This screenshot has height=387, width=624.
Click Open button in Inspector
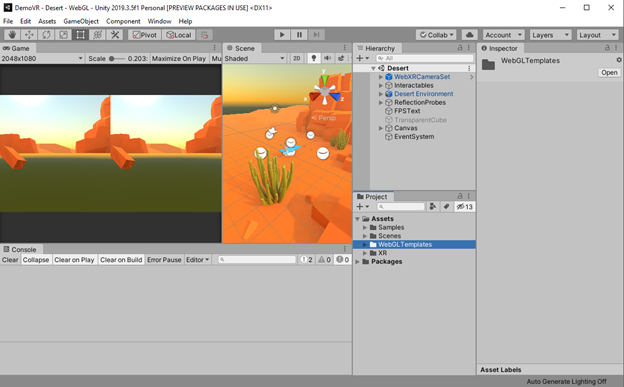click(609, 72)
